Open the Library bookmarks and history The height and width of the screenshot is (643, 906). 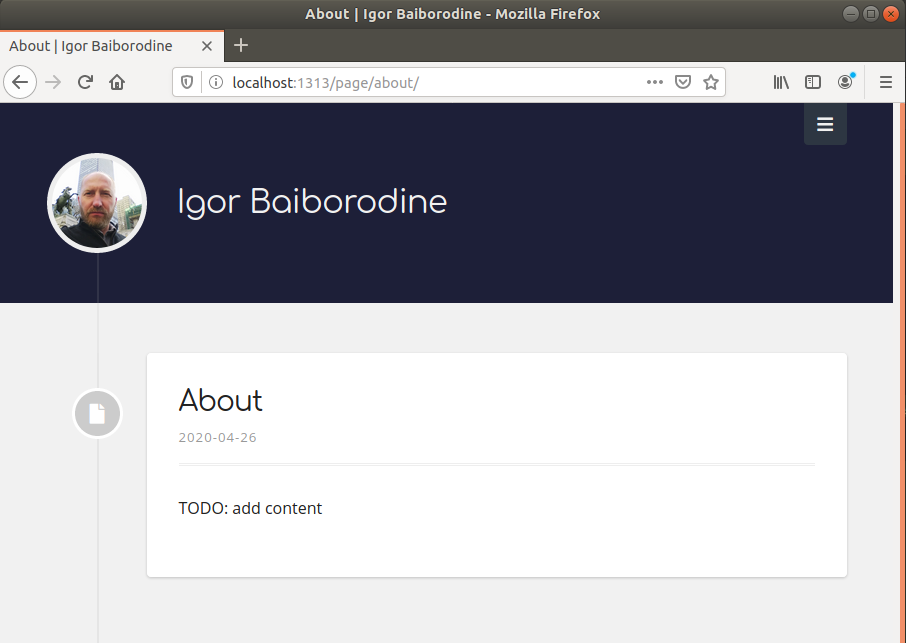(x=781, y=82)
